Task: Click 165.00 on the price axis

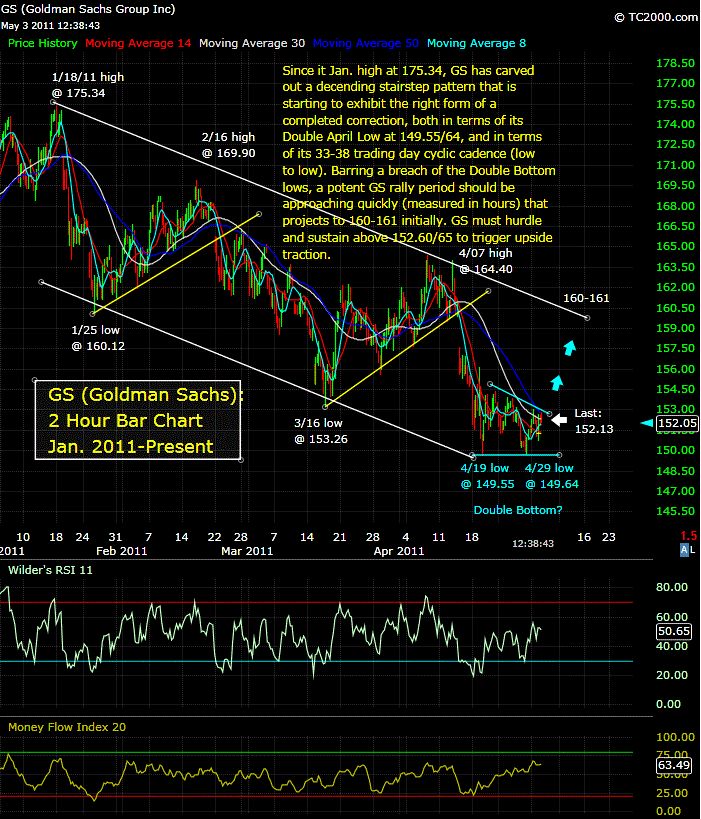Action: click(x=675, y=246)
